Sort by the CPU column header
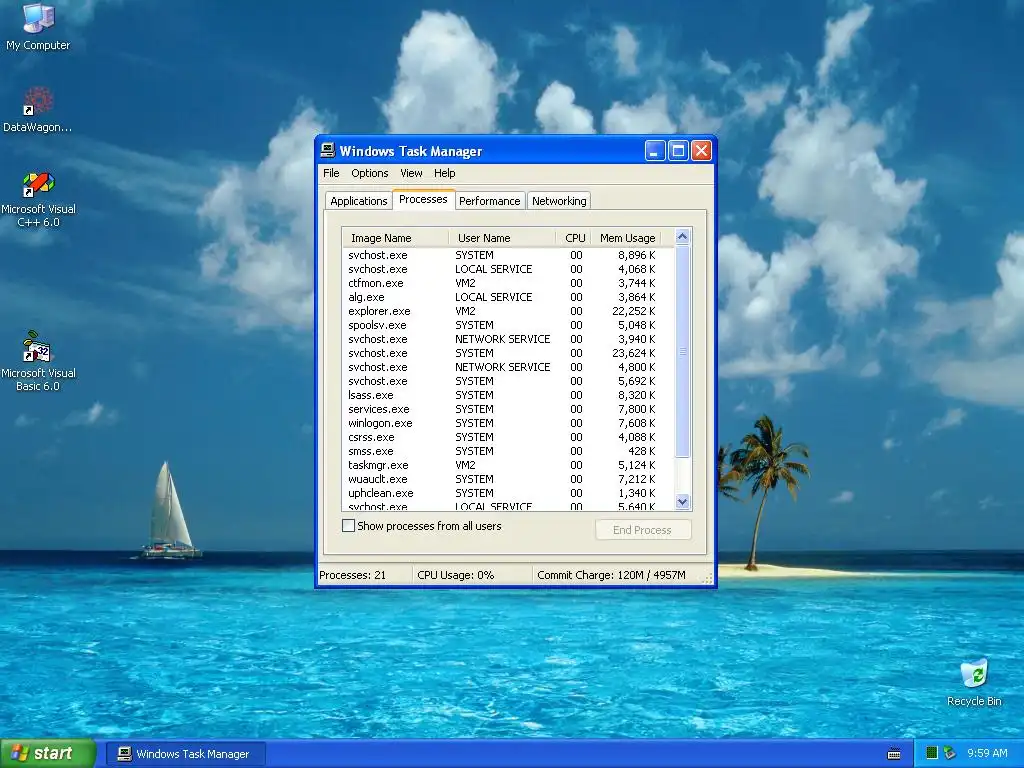This screenshot has height=768, width=1024. tap(575, 238)
